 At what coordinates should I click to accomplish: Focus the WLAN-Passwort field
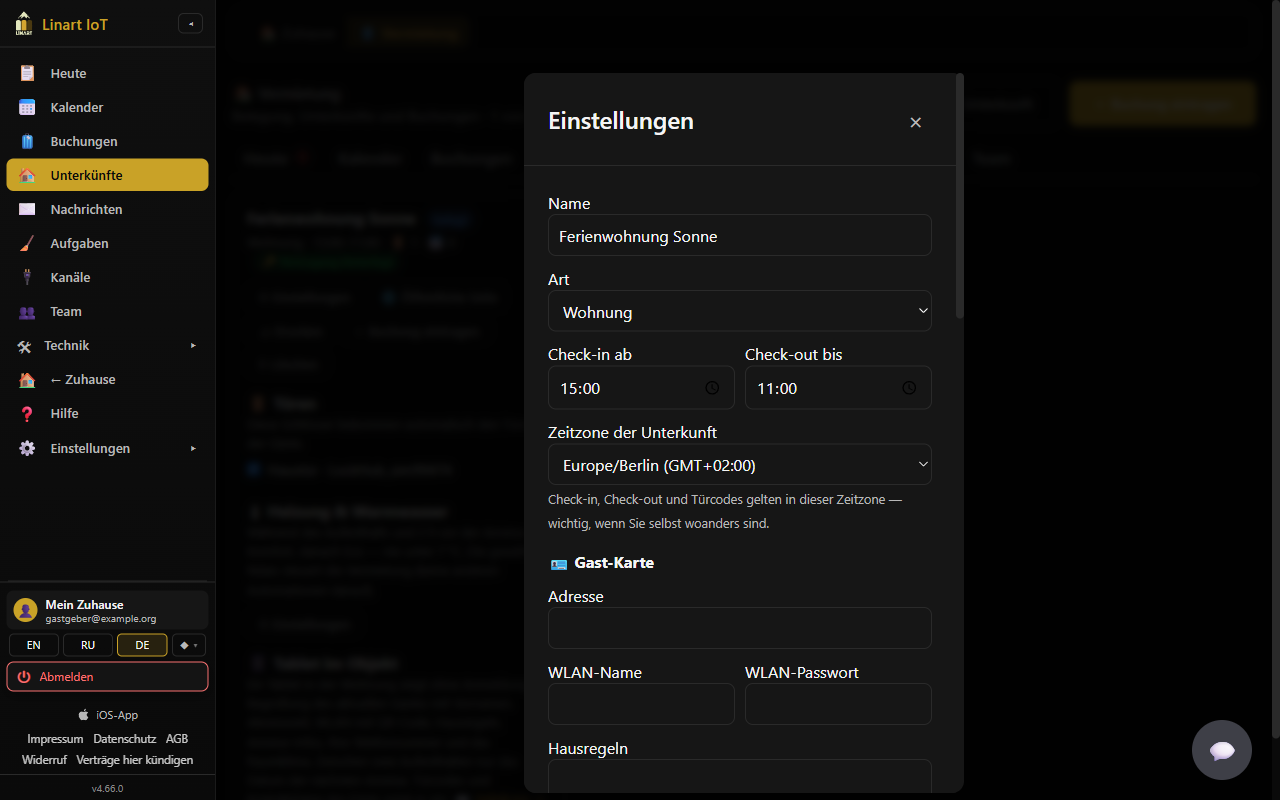pyautogui.click(x=838, y=704)
